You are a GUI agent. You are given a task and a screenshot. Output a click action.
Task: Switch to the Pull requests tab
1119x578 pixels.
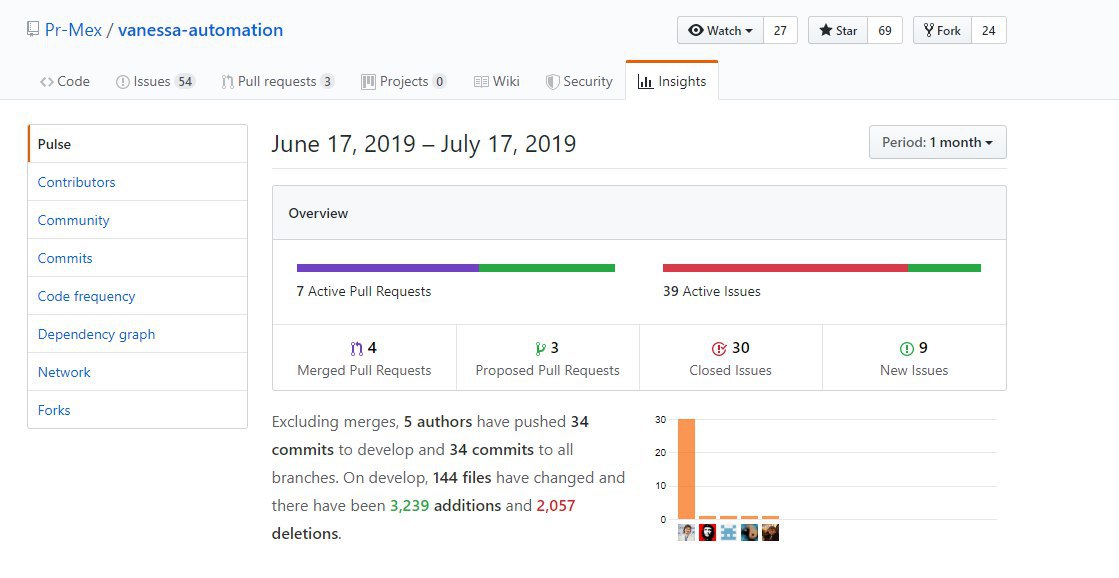(278, 81)
